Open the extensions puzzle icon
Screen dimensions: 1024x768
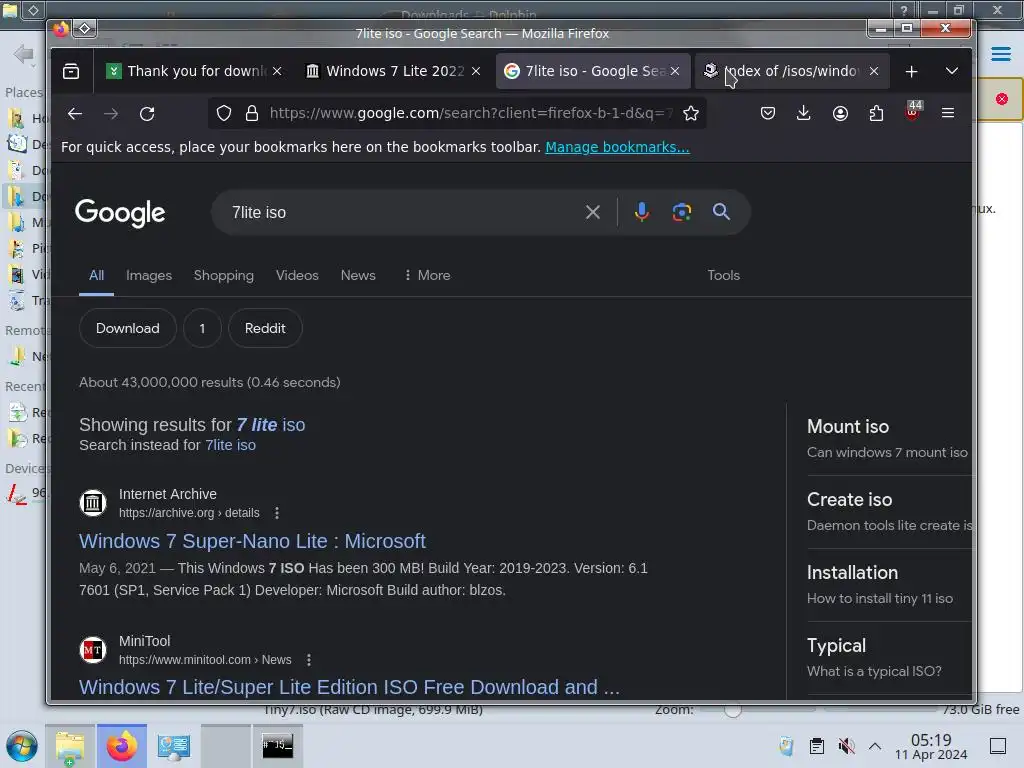click(876, 114)
